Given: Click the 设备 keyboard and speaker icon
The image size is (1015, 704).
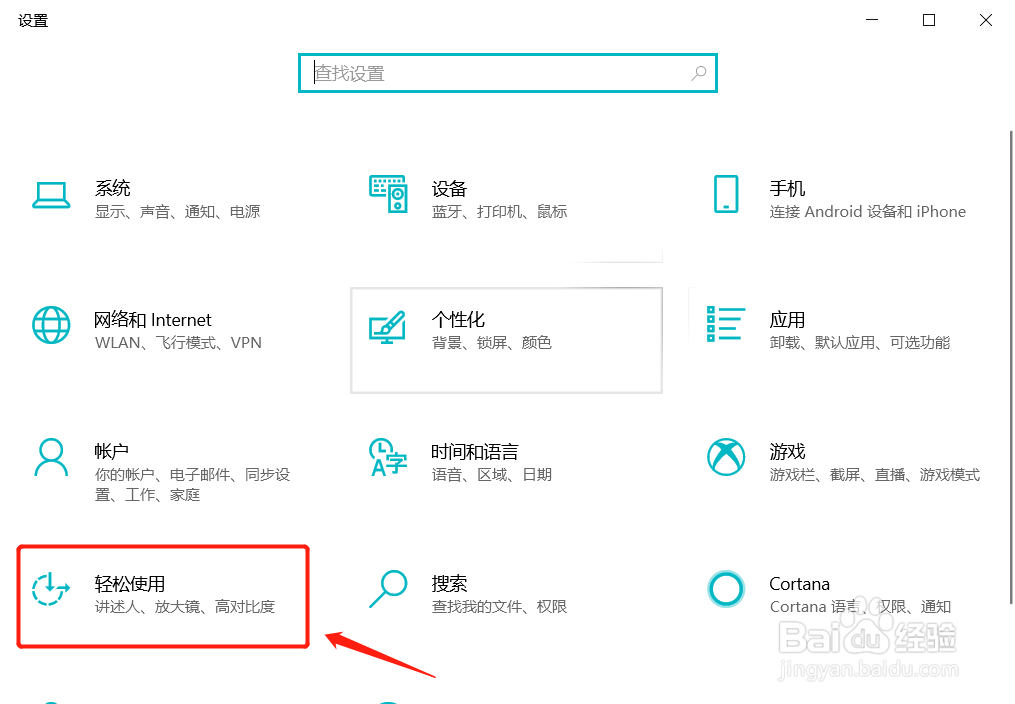Looking at the screenshot, I should pos(388,193).
